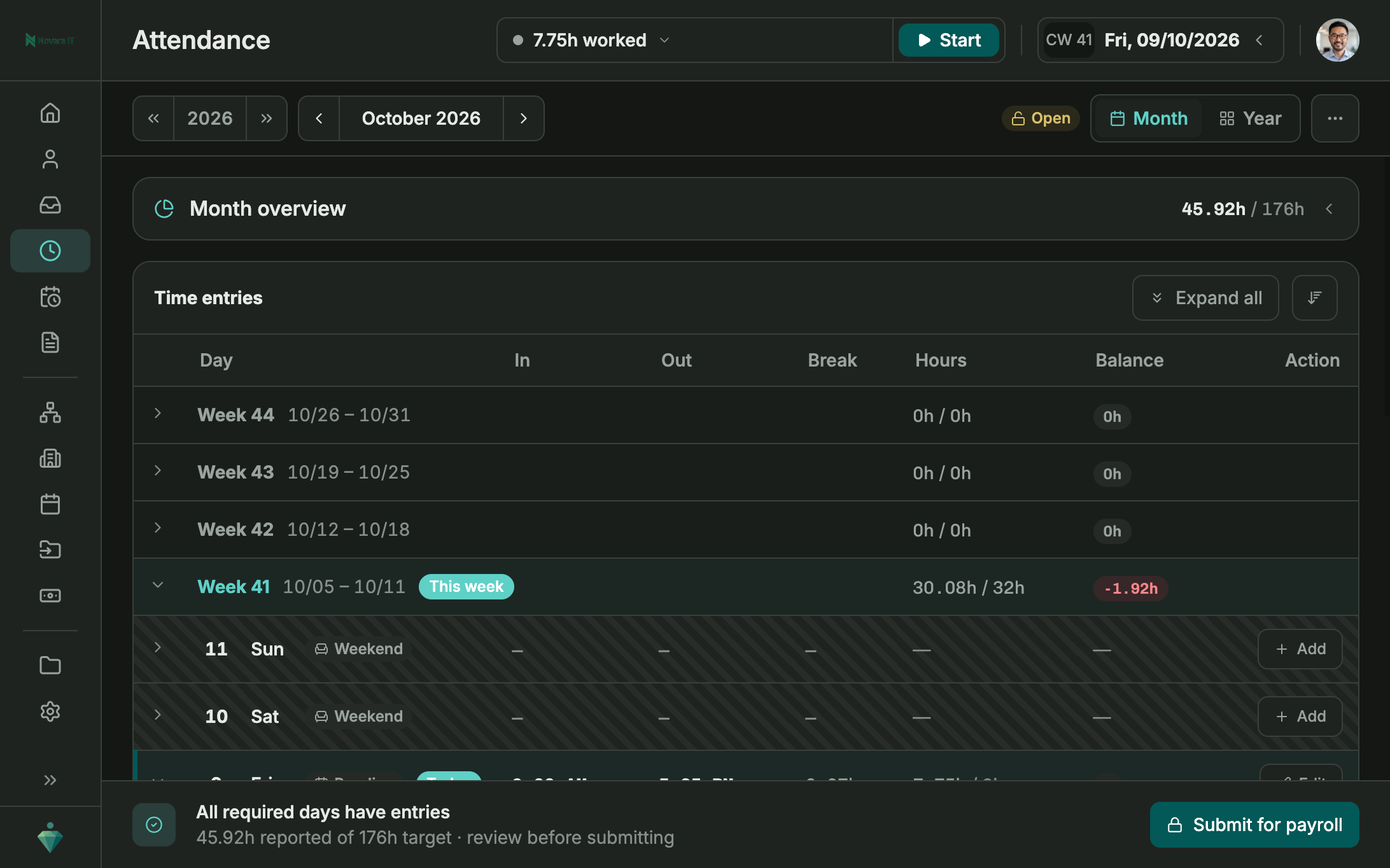1390x868 pixels.
Task: Open the inbox tray icon in sidebar
Action: coord(50,205)
